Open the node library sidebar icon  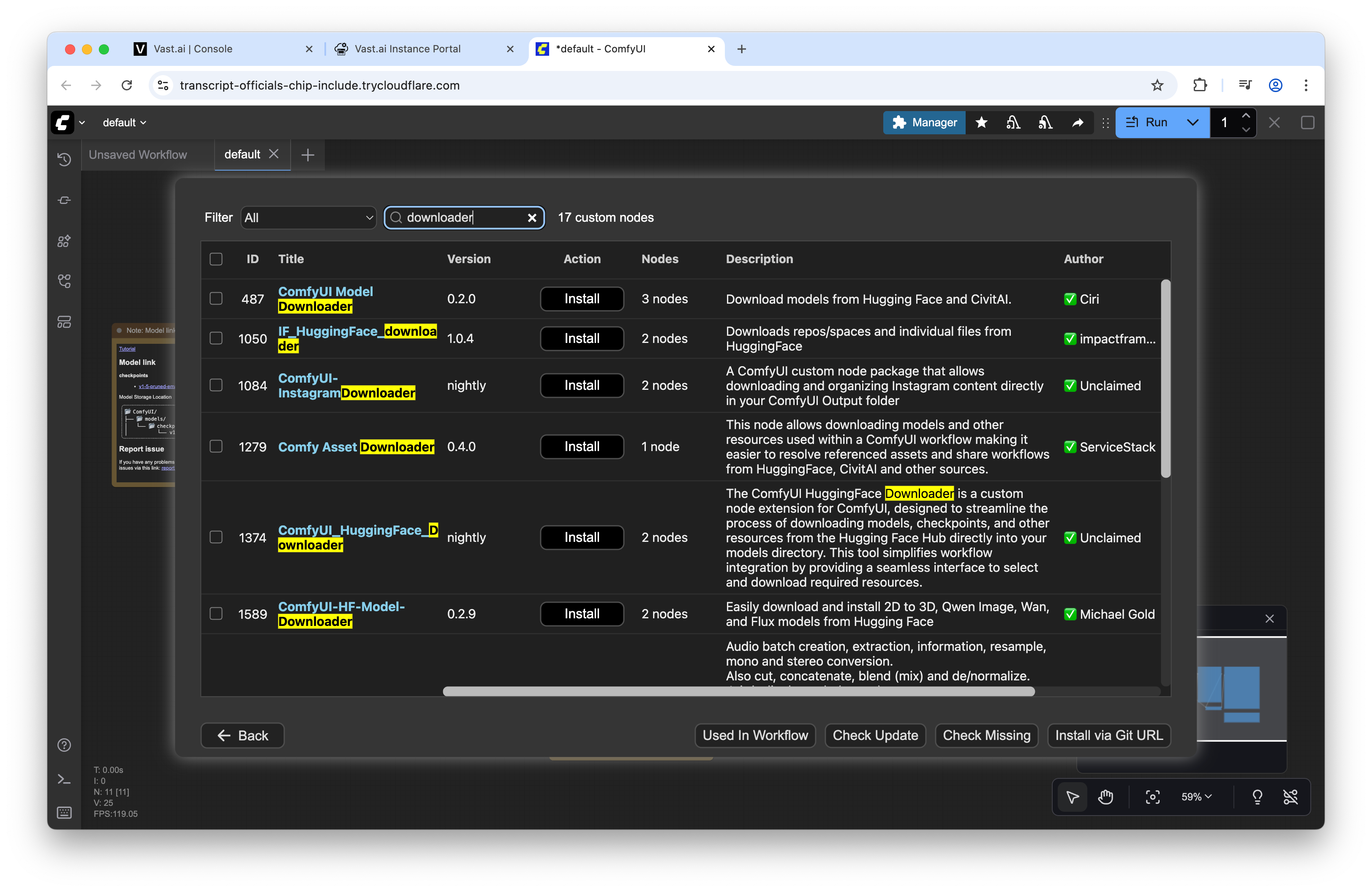pyautogui.click(x=64, y=201)
